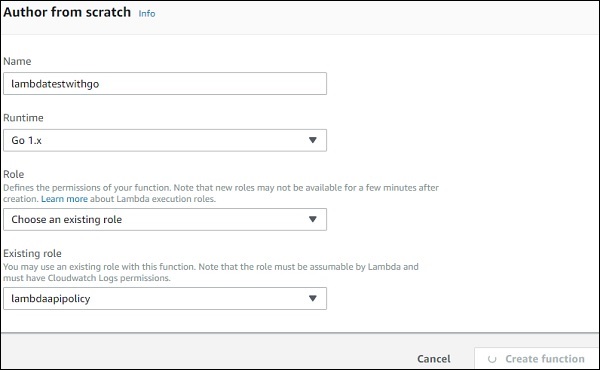Click the arrow icon of the Runtime selector

pos(313,140)
